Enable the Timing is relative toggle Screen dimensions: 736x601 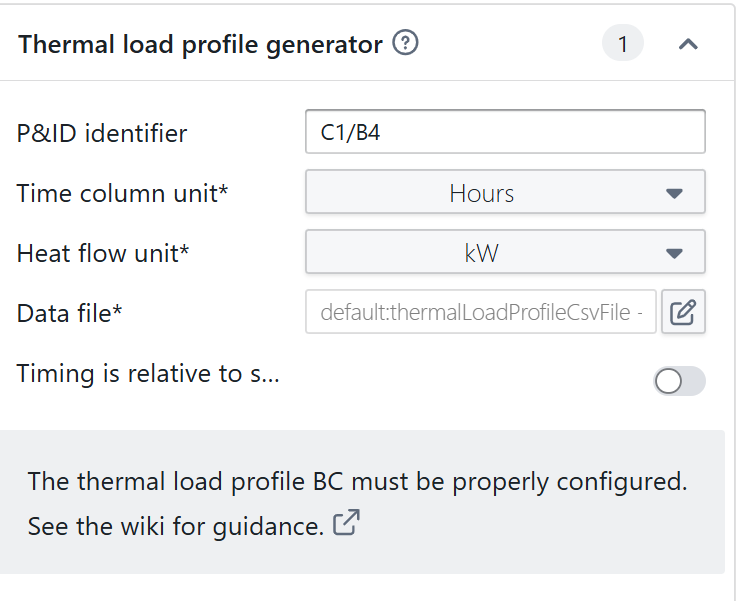pos(680,381)
